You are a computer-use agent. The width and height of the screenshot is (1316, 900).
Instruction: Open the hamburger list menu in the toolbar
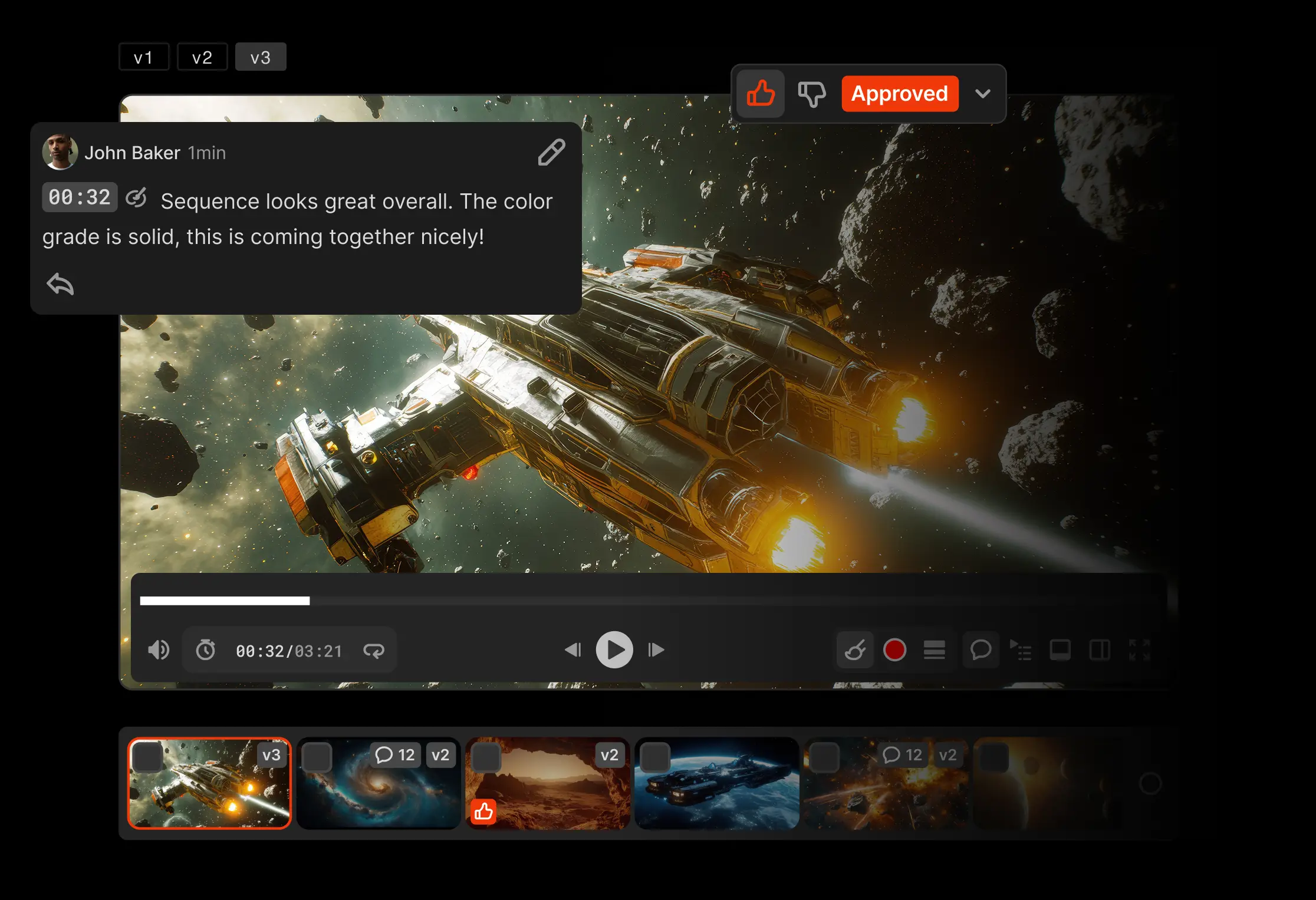(x=935, y=650)
